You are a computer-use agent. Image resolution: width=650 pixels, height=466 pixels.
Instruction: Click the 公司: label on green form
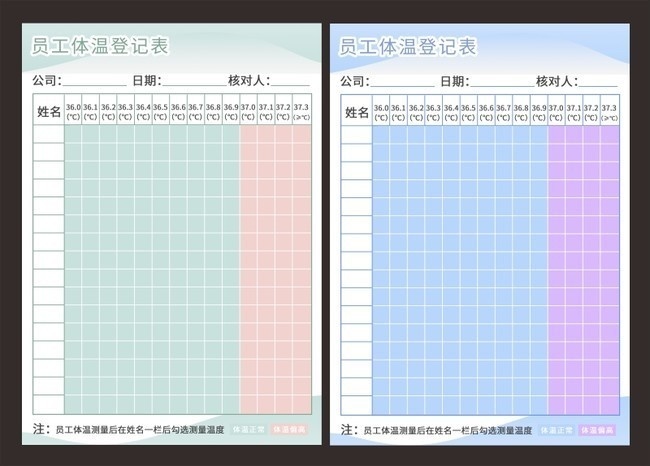[47, 80]
